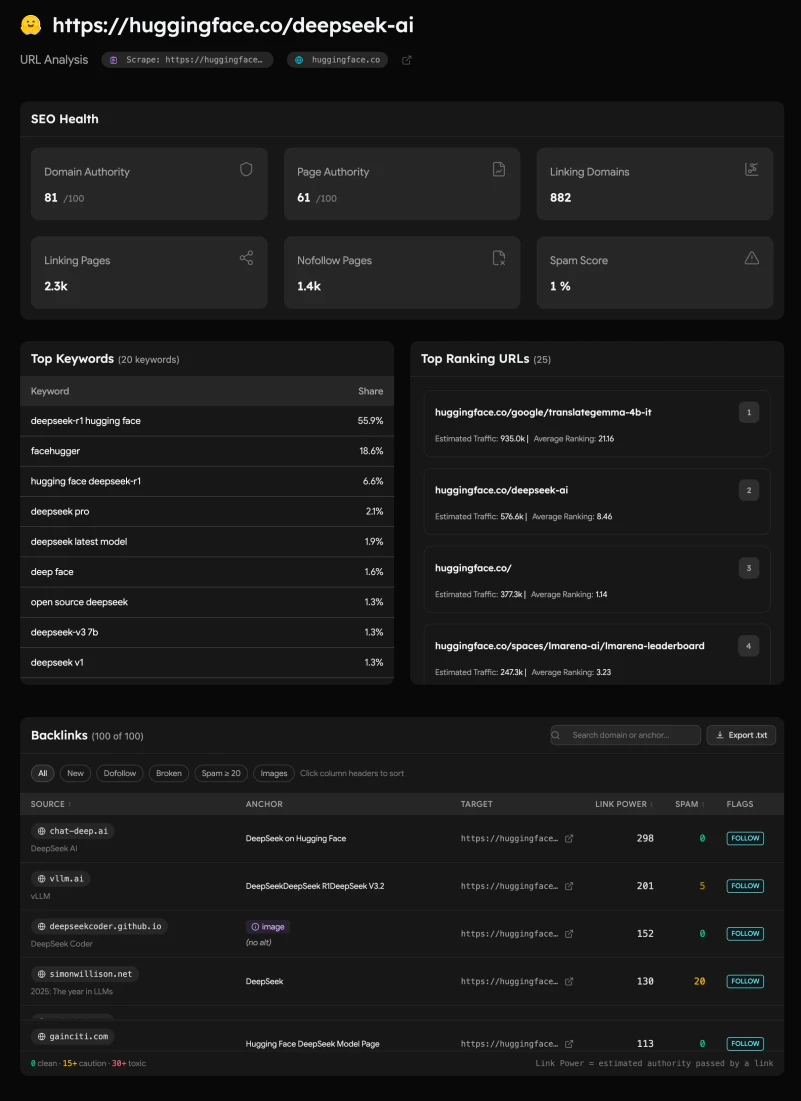Click the Search domain or anchor field
801x1101 pixels.
tap(625, 735)
